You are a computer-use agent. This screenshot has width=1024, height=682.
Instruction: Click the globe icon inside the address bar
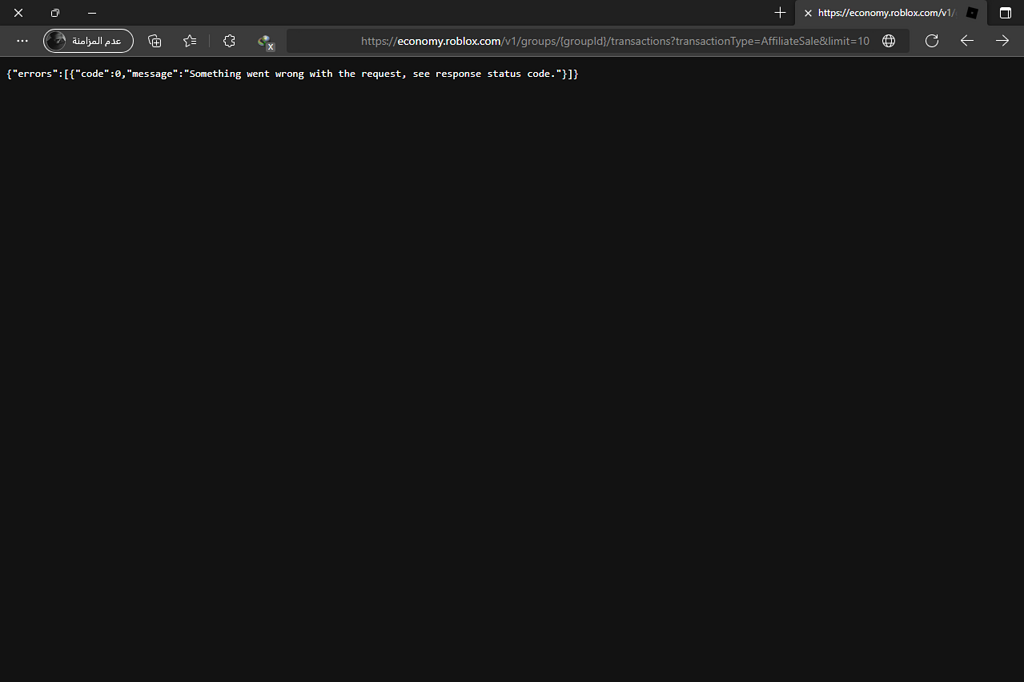click(x=888, y=41)
